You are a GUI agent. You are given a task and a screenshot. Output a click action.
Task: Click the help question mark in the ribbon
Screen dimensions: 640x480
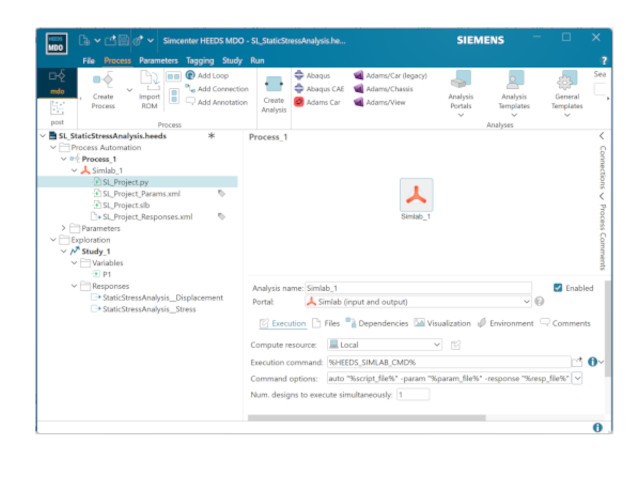(x=604, y=61)
